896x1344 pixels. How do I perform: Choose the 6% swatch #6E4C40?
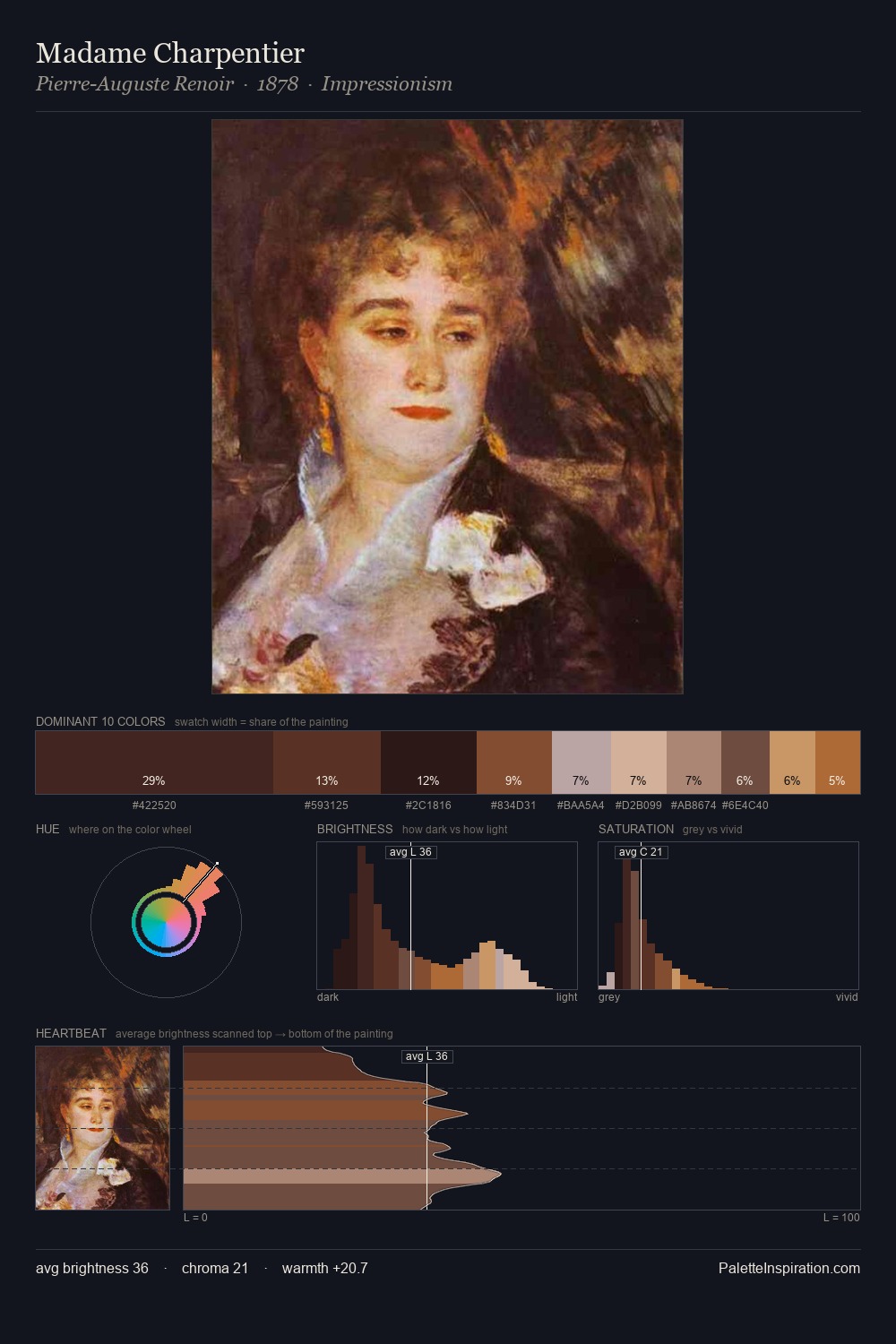click(x=745, y=762)
